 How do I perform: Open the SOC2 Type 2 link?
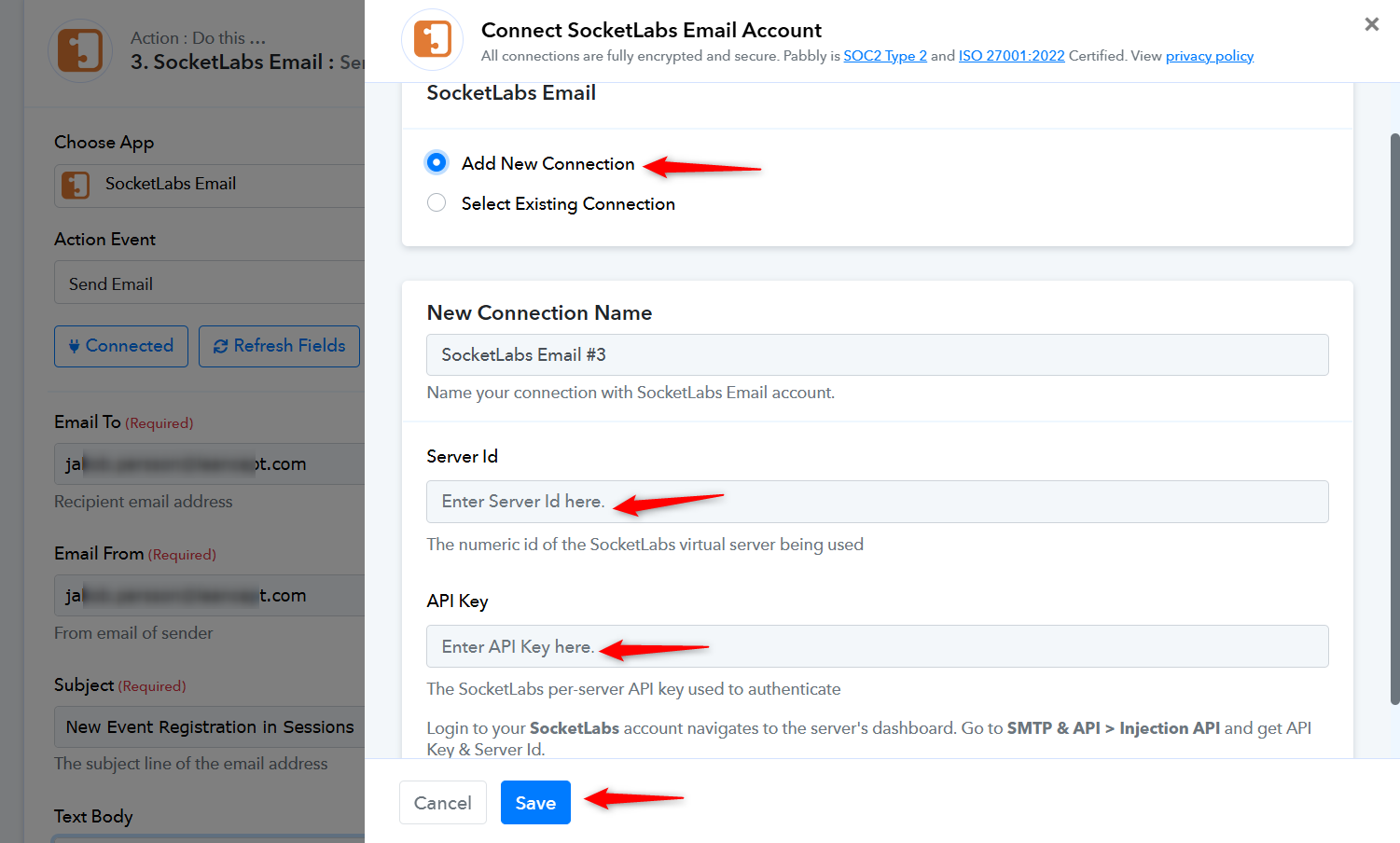point(885,56)
